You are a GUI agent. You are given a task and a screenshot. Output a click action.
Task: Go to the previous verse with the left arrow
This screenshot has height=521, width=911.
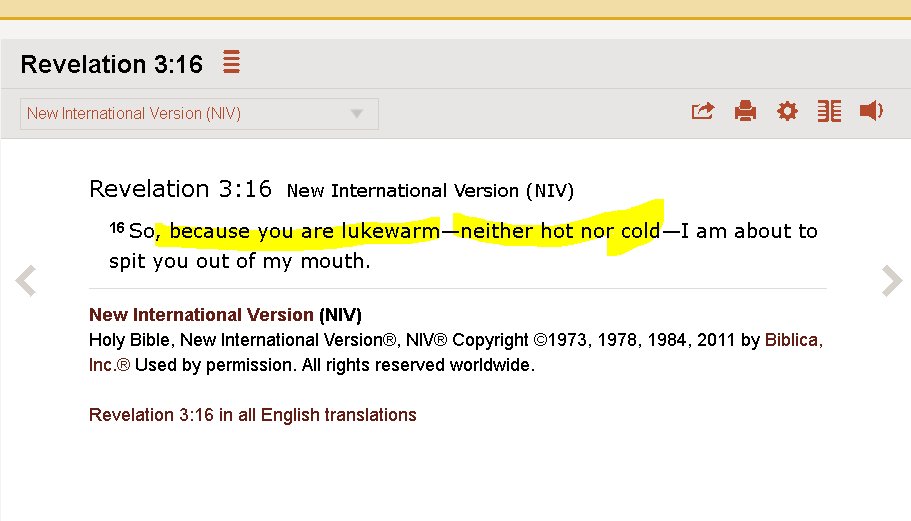click(x=26, y=281)
